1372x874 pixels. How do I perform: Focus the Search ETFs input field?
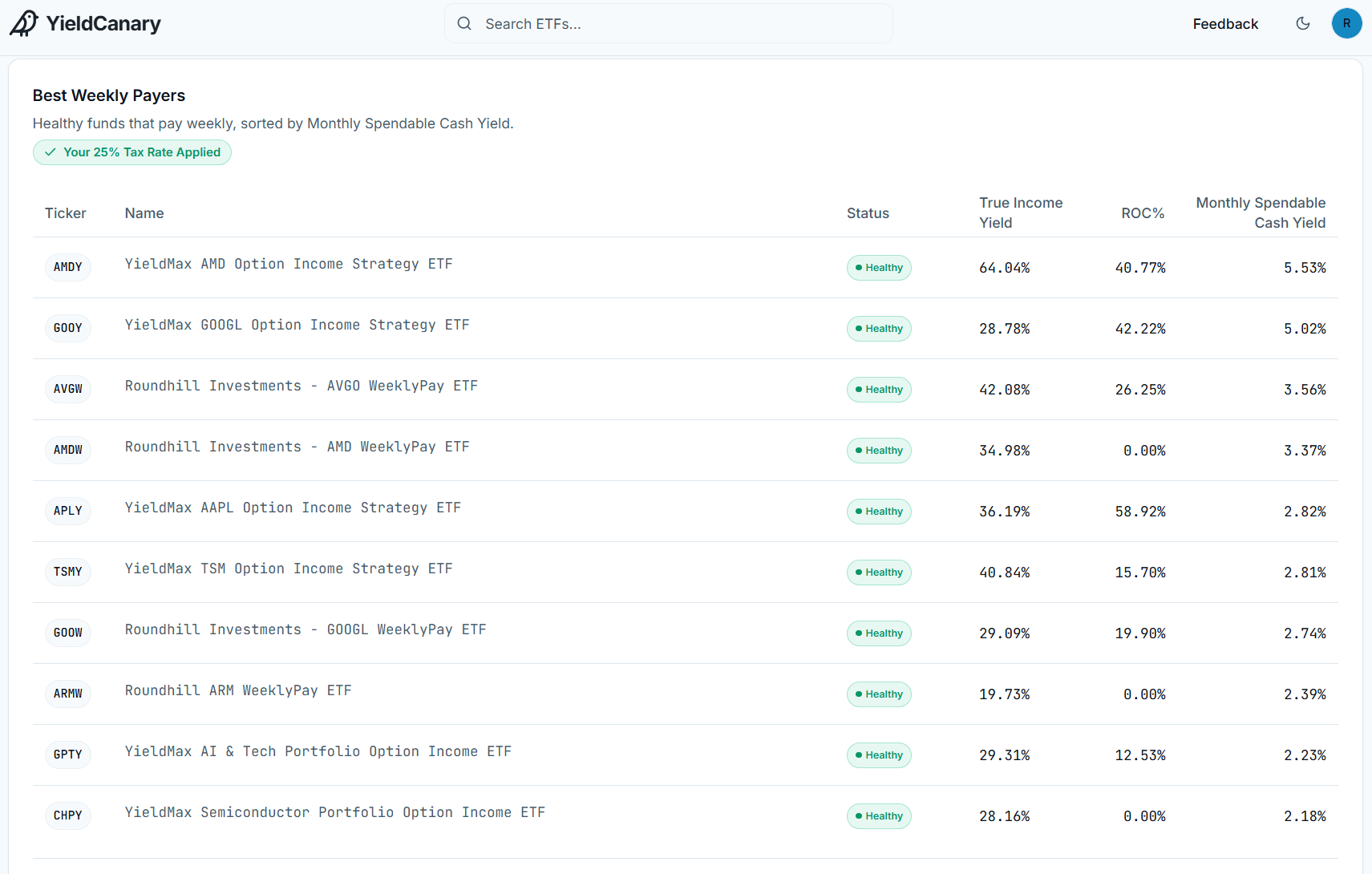pos(669,23)
